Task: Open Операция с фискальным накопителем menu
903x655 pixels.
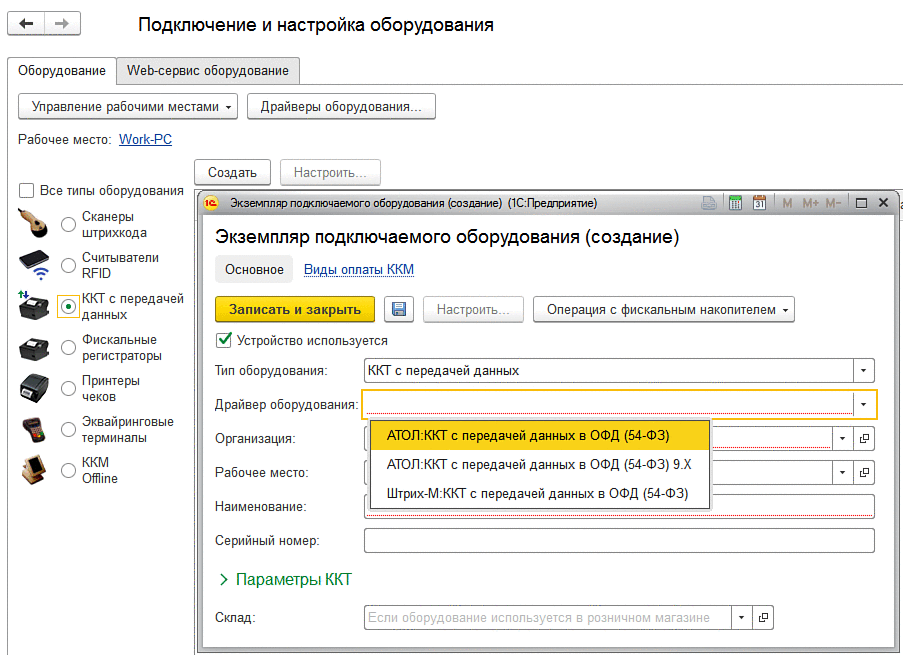Action: [x=664, y=309]
